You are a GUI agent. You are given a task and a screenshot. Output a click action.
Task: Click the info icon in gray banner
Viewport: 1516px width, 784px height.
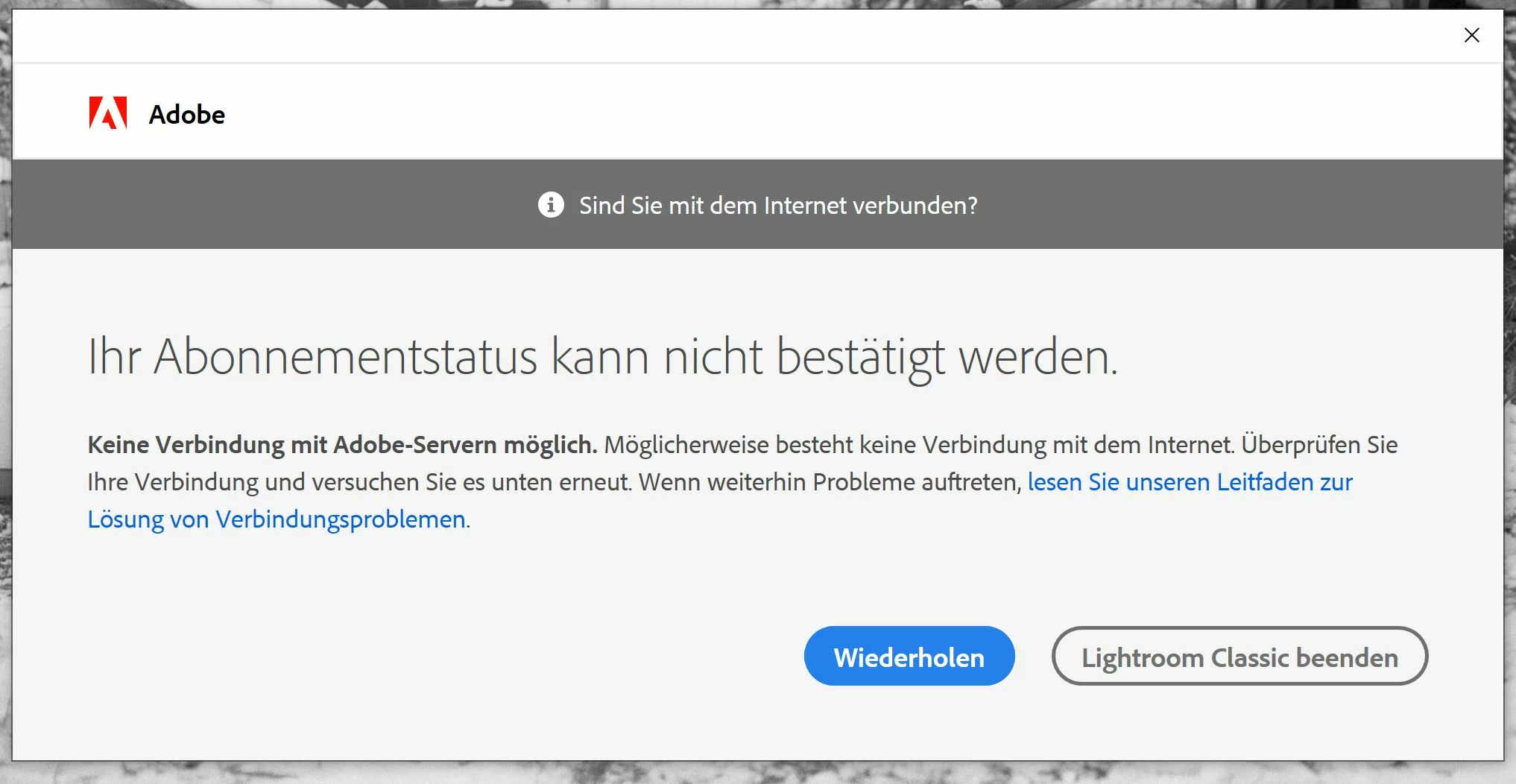(551, 204)
